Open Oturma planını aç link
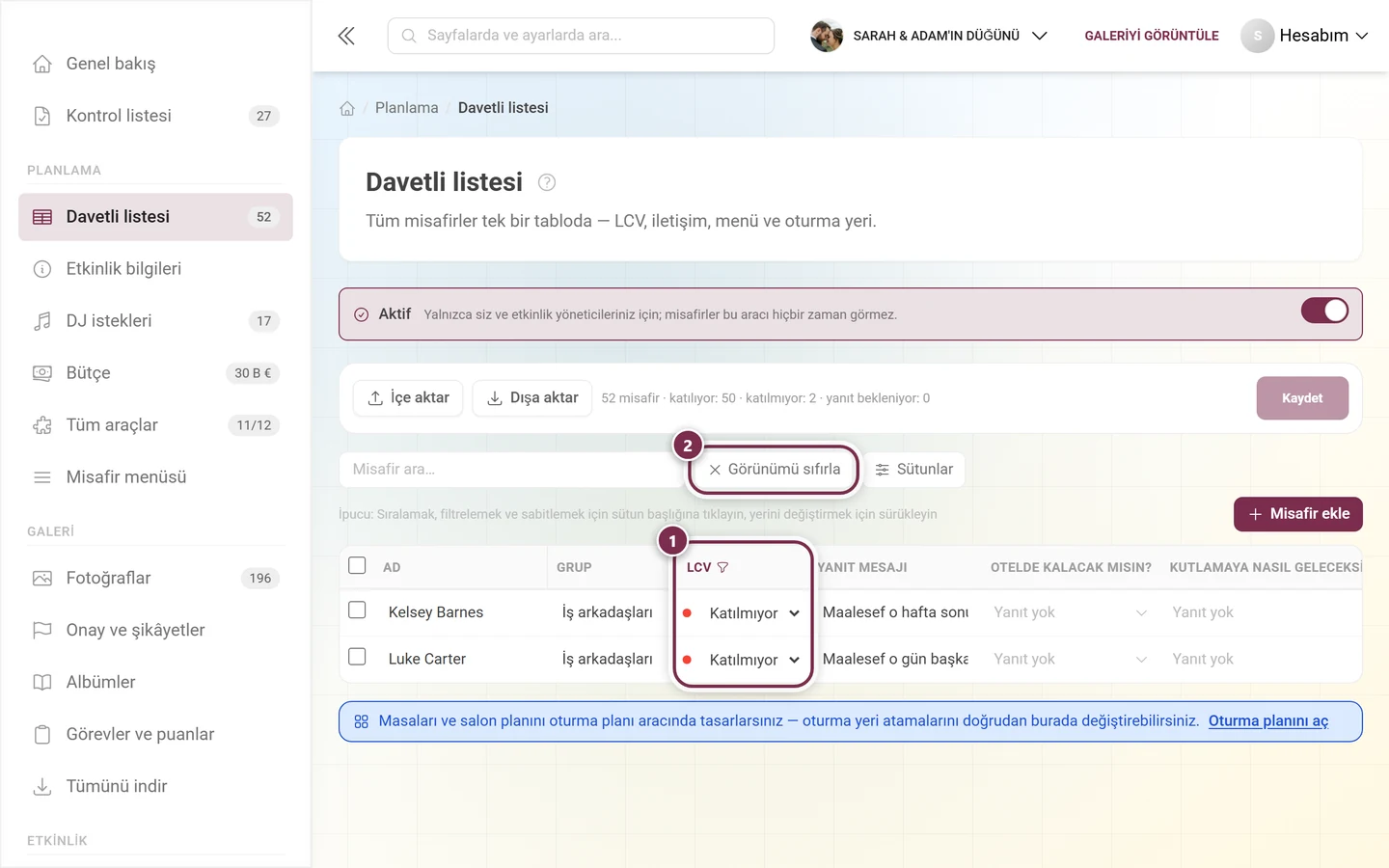 click(1268, 721)
